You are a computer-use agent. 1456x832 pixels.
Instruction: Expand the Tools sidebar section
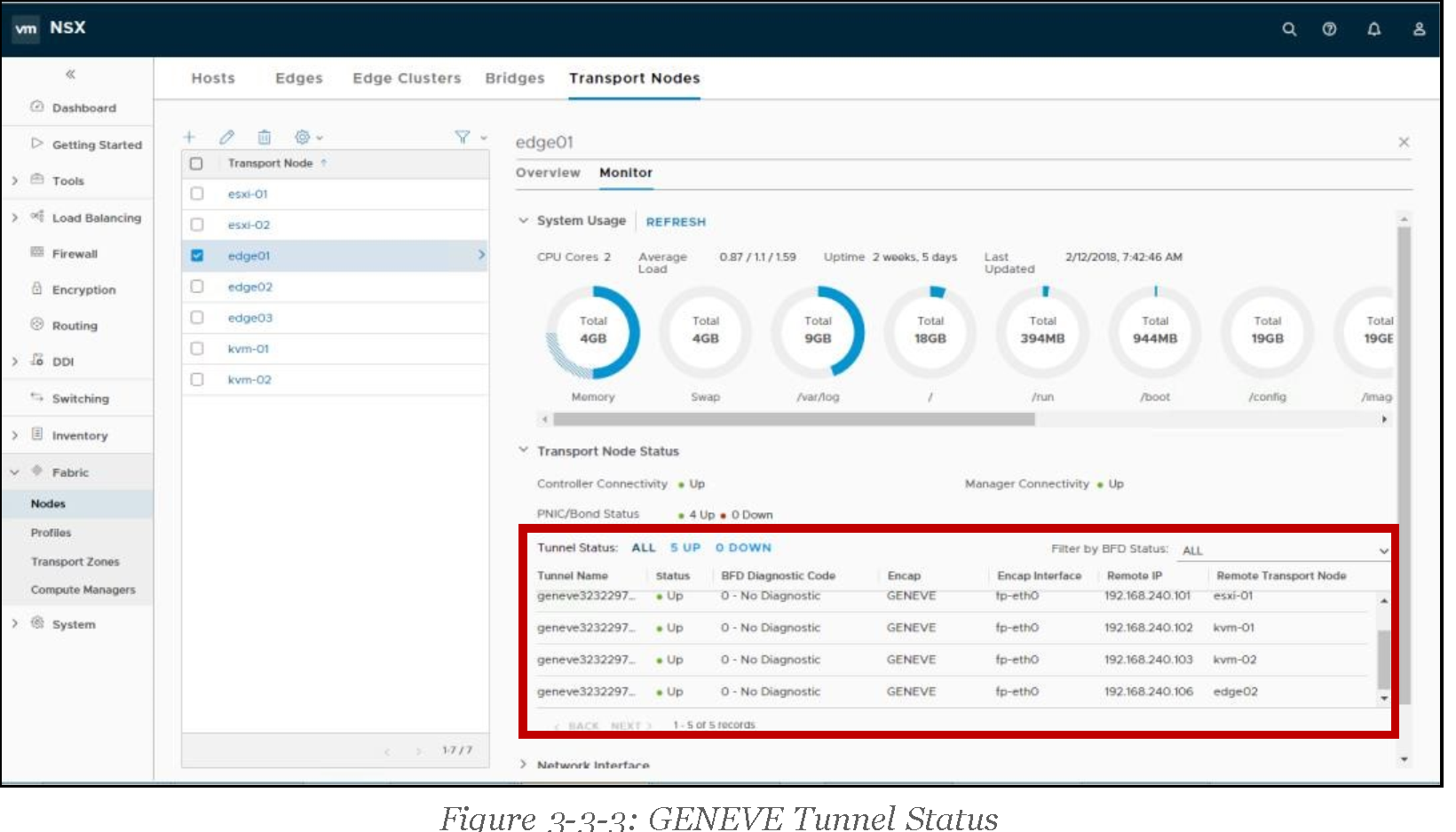point(14,180)
